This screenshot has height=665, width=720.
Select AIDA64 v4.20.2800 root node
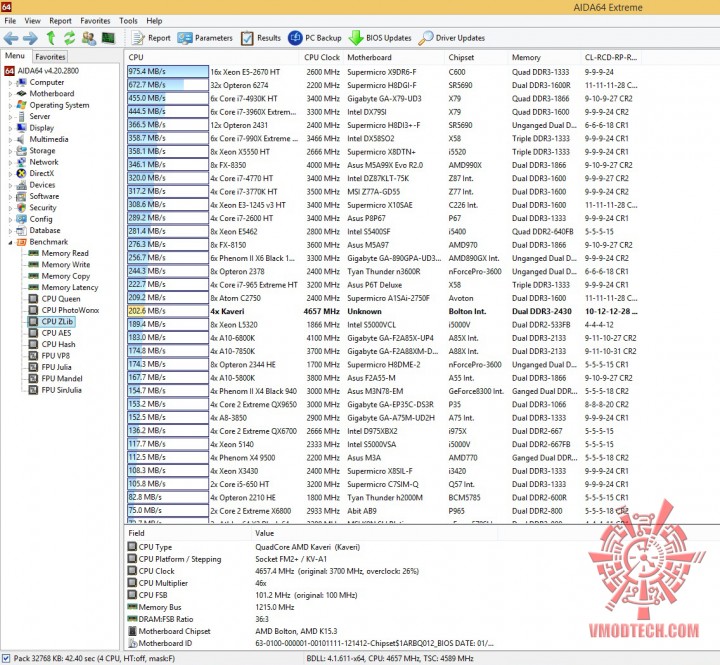pyautogui.click(x=42, y=71)
